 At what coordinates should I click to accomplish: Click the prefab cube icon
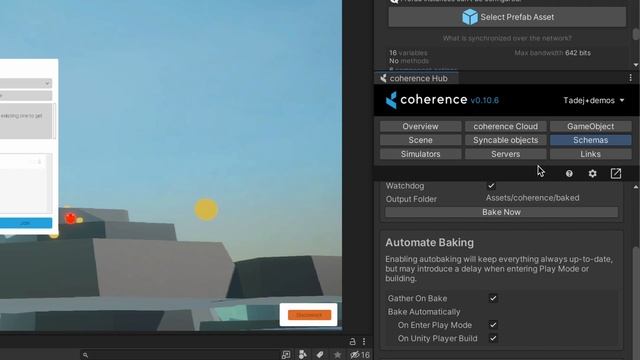tap(469, 17)
